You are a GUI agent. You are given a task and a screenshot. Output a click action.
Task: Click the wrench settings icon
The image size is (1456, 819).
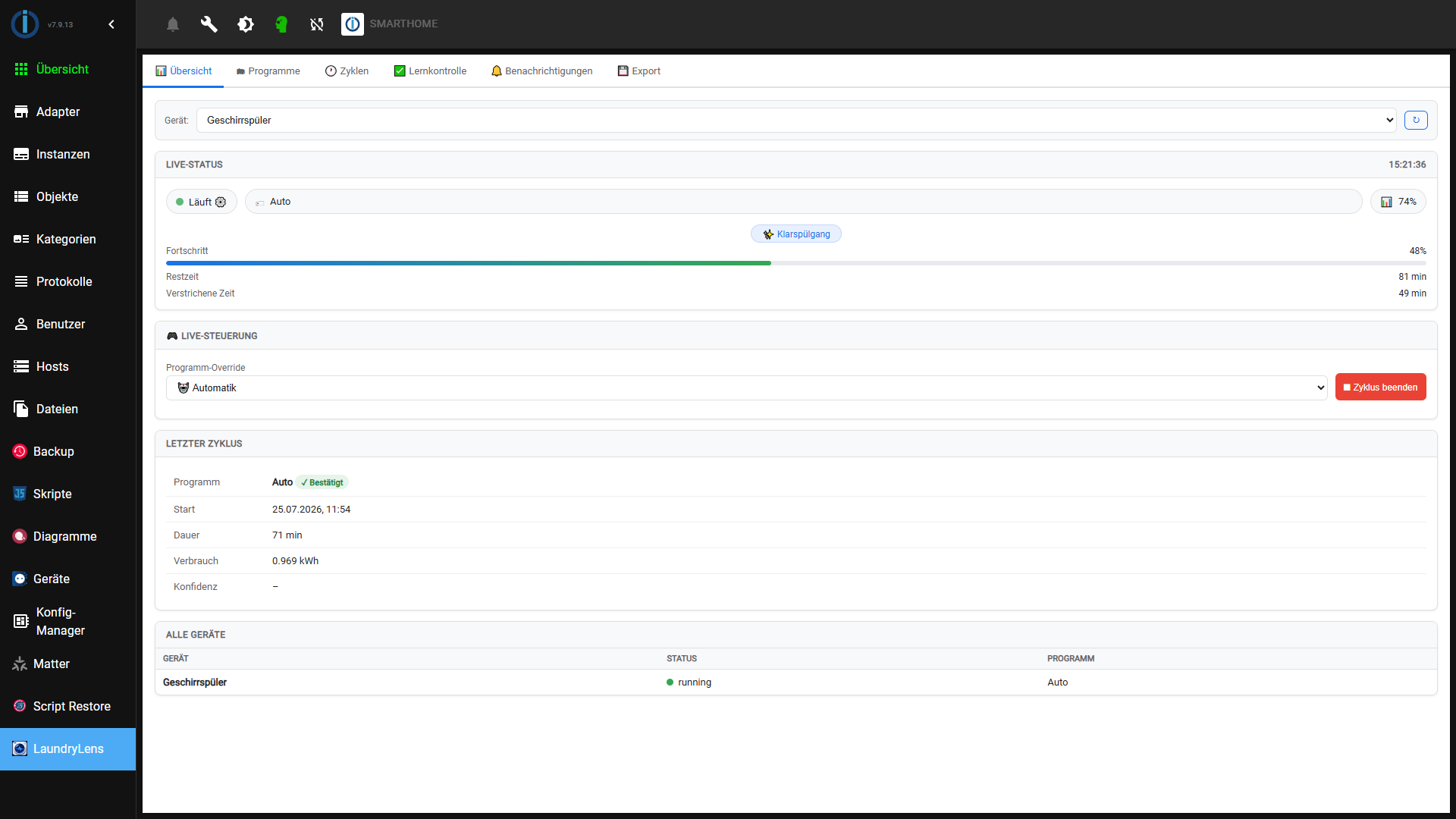pos(209,24)
